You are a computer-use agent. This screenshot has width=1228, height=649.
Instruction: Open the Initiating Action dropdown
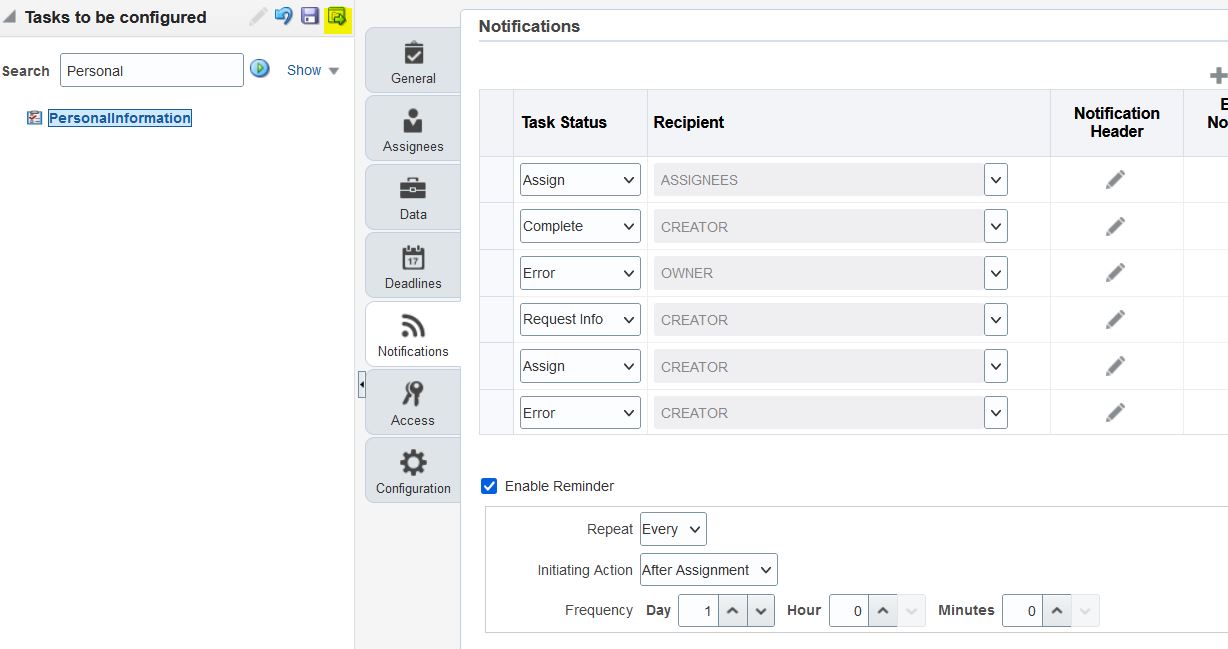(x=709, y=570)
